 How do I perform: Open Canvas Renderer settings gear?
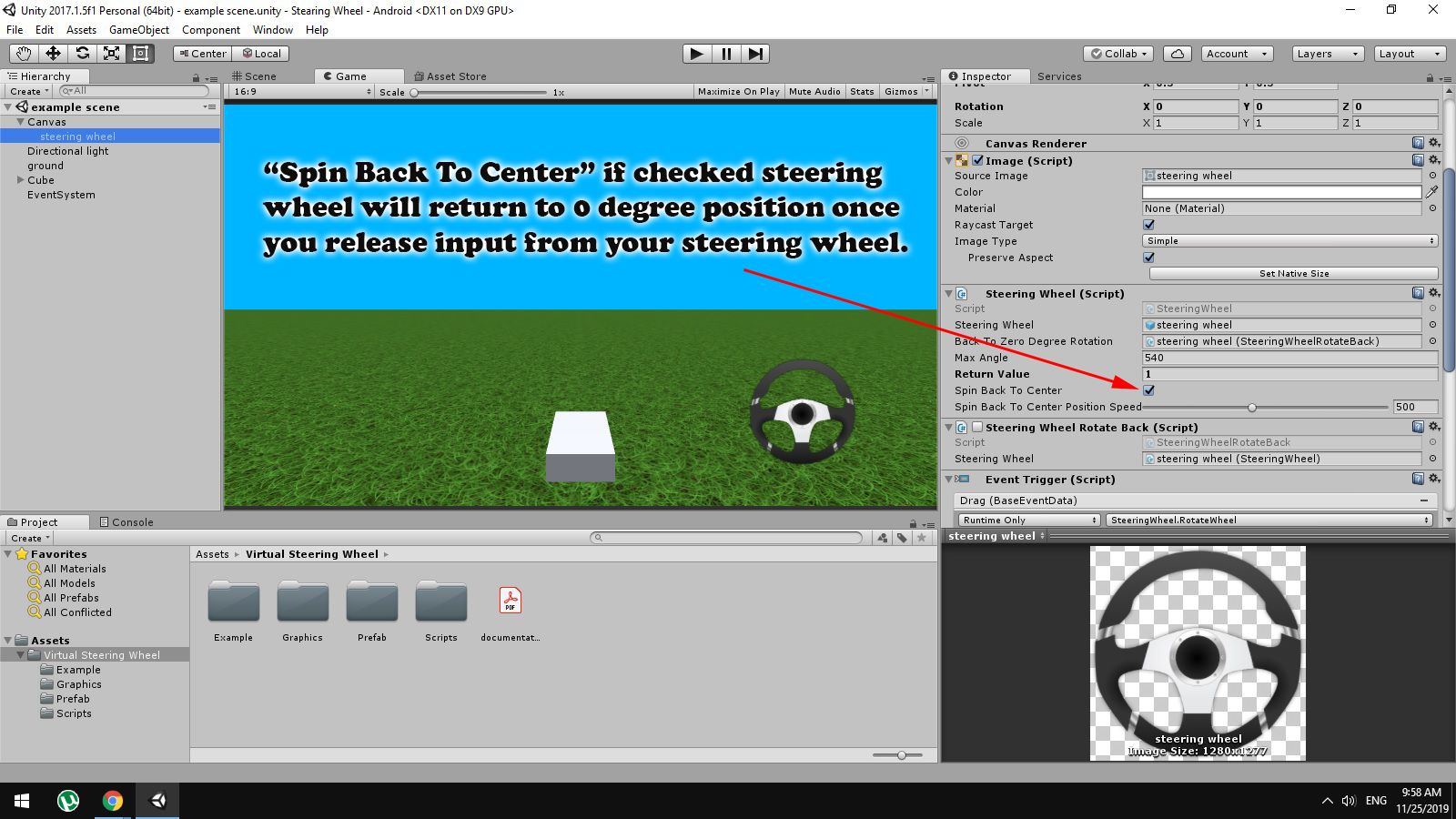pyautogui.click(x=1434, y=143)
